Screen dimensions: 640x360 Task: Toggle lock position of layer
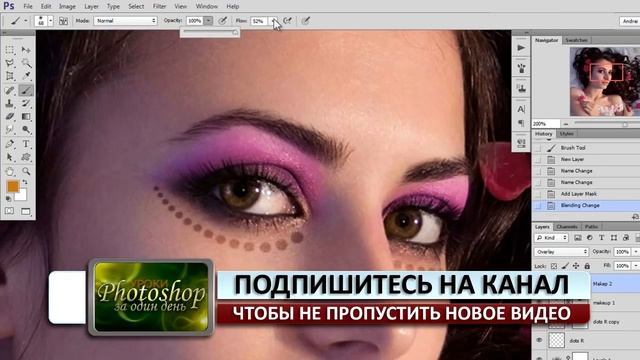tap(576, 266)
